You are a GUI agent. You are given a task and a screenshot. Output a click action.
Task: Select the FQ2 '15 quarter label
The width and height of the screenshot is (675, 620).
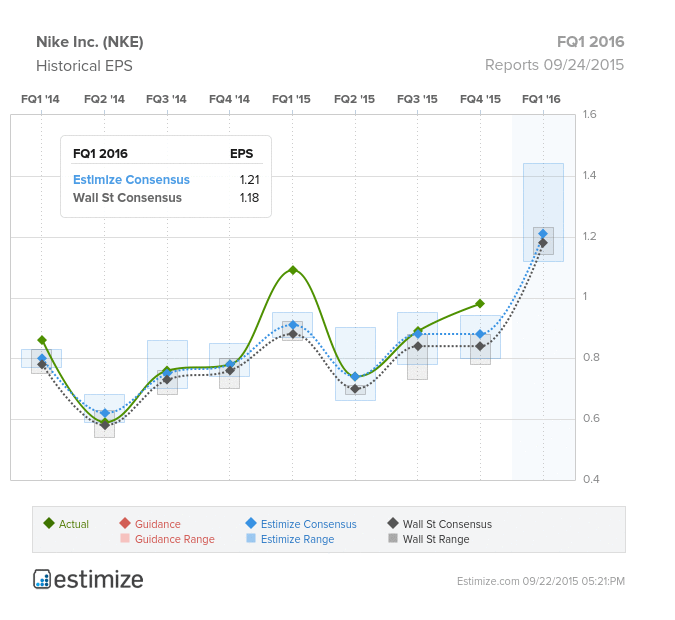pos(355,99)
